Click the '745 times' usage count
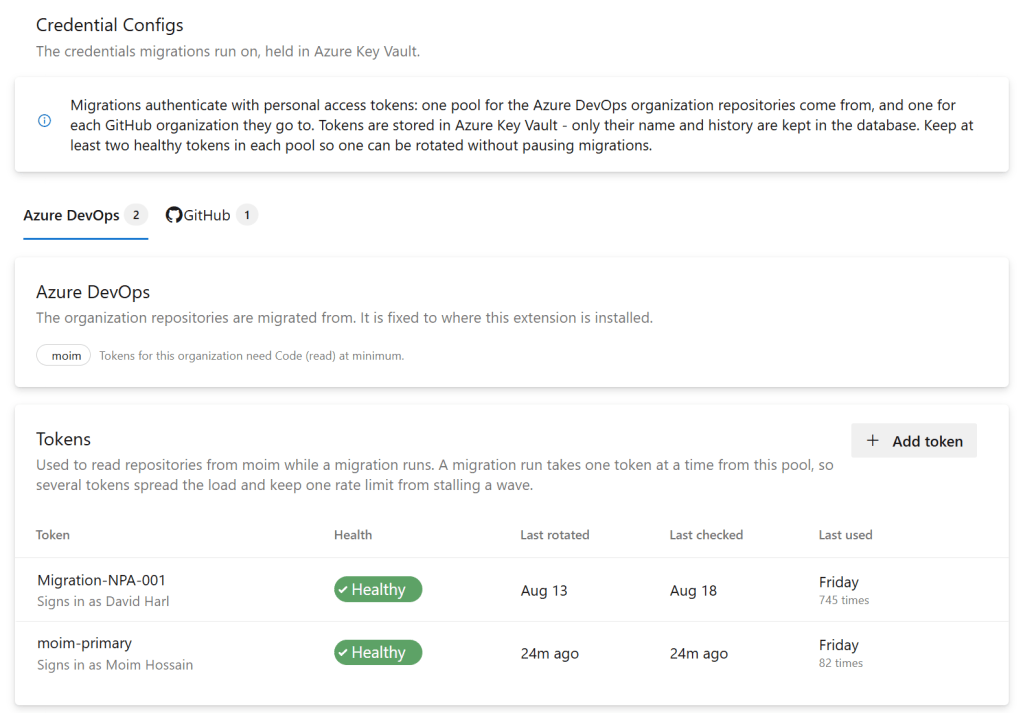Viewport: 1023px width, 713px height. coord(844,600)
